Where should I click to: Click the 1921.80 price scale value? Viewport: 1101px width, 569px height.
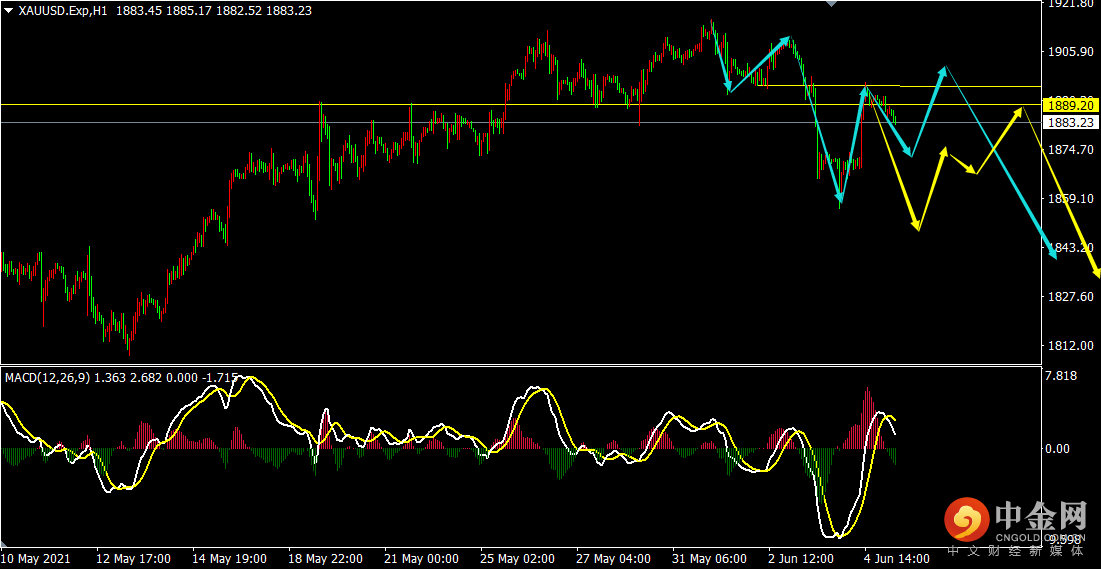tap(1070, 5)
